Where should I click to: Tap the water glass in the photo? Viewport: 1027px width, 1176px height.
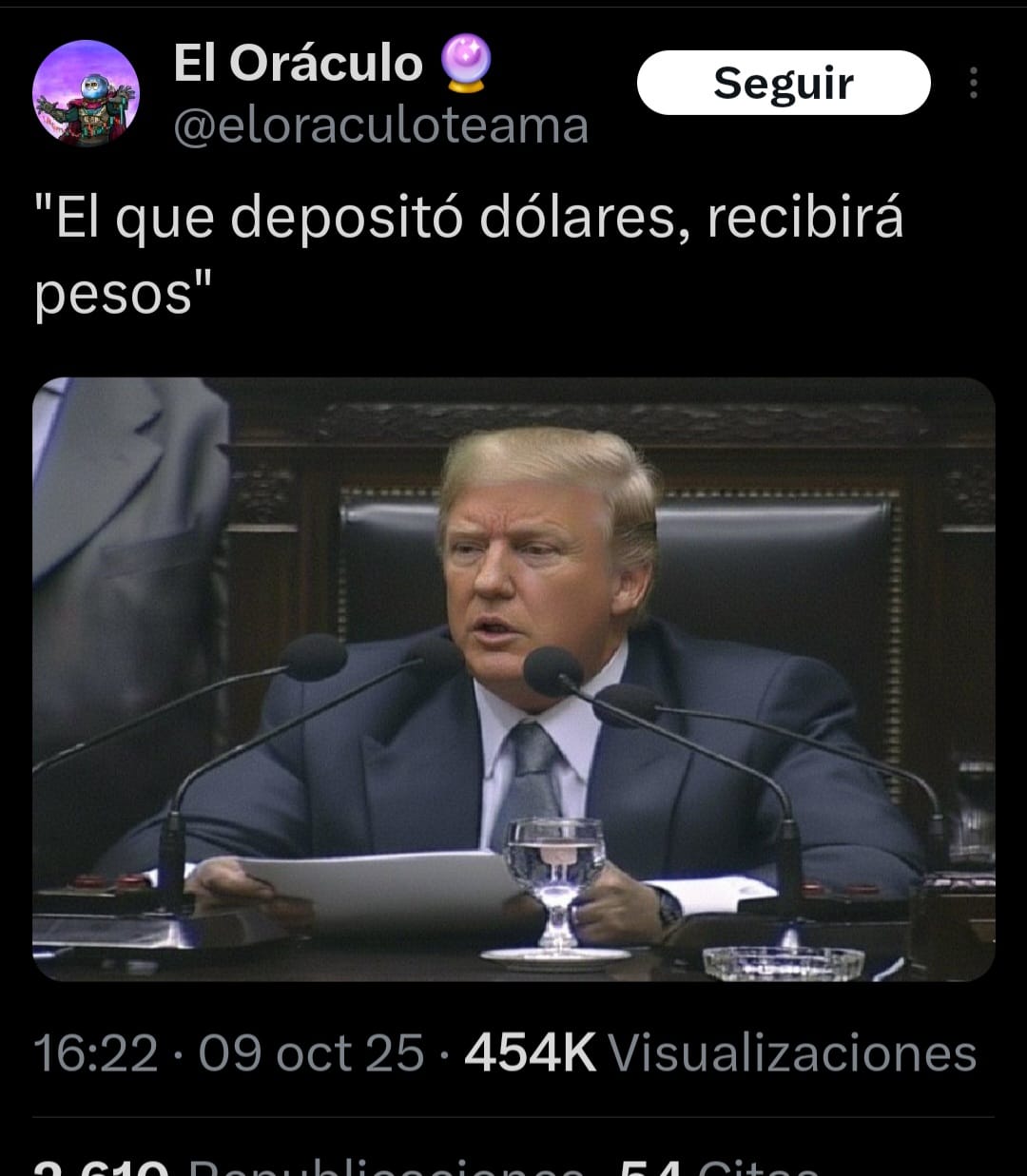(555, 887)
